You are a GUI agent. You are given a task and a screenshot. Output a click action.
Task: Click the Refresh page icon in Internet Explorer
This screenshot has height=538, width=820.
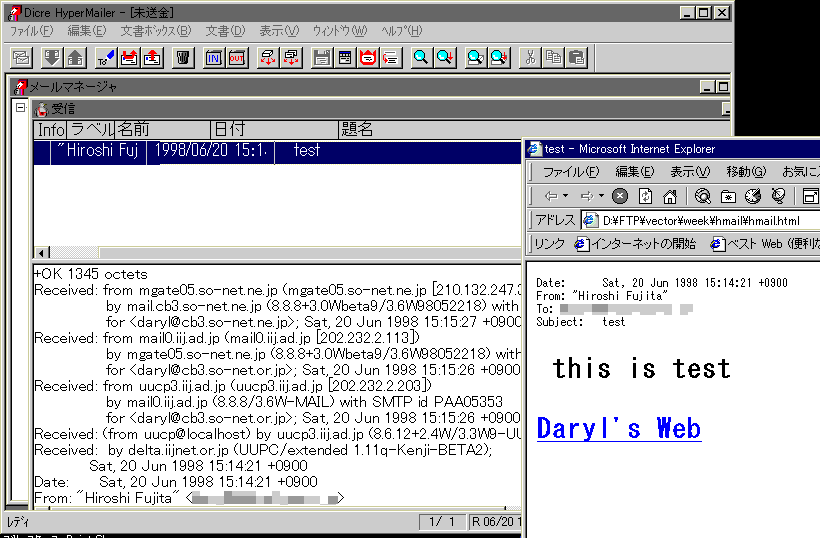click(645, 196)
